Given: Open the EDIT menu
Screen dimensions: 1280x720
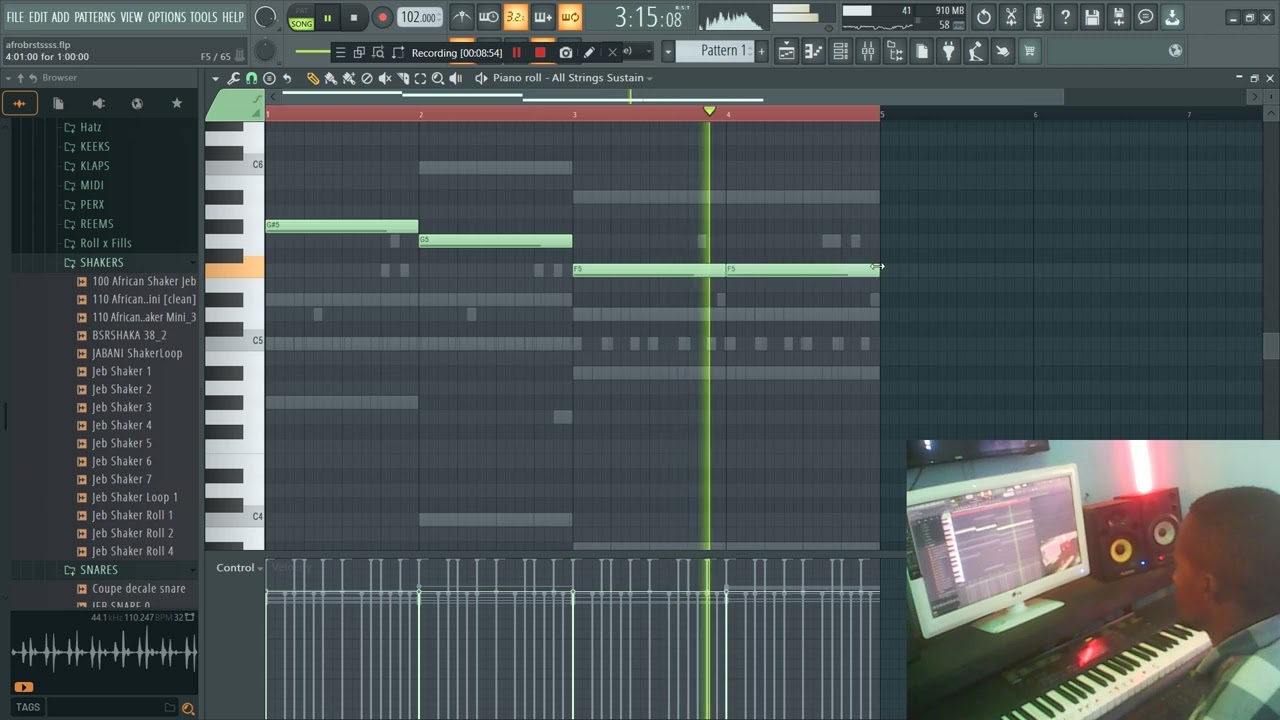Looking at the screenshot, I should click(38, 17).
